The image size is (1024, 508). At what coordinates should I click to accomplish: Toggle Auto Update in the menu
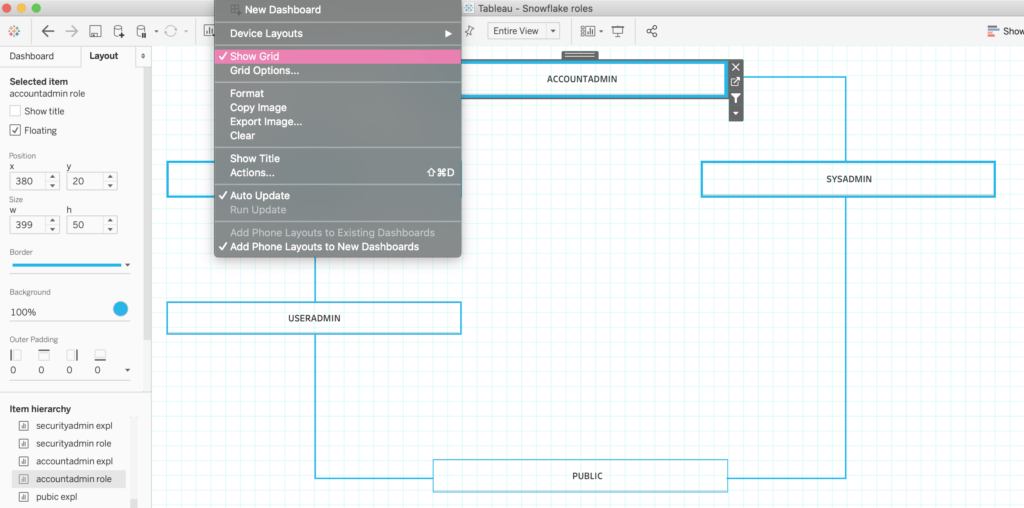pos(260,196)
